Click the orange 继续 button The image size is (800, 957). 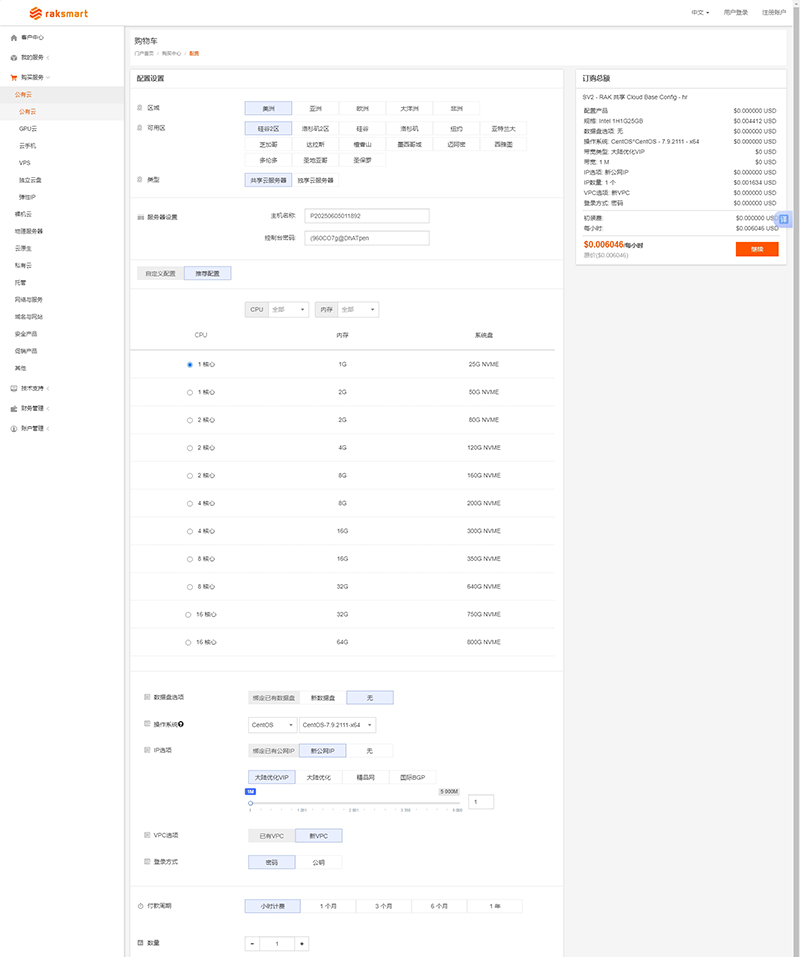(x=756, y=249)
